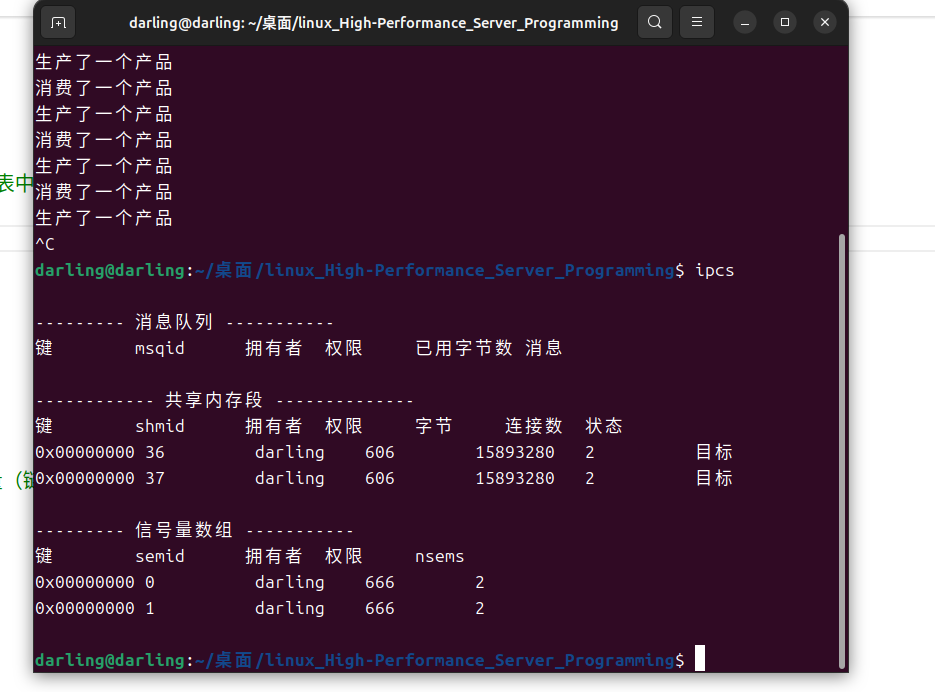The height and width of the screenshot is (692, 935).
Task: Click the nsems column header
Action: (439, 557)
